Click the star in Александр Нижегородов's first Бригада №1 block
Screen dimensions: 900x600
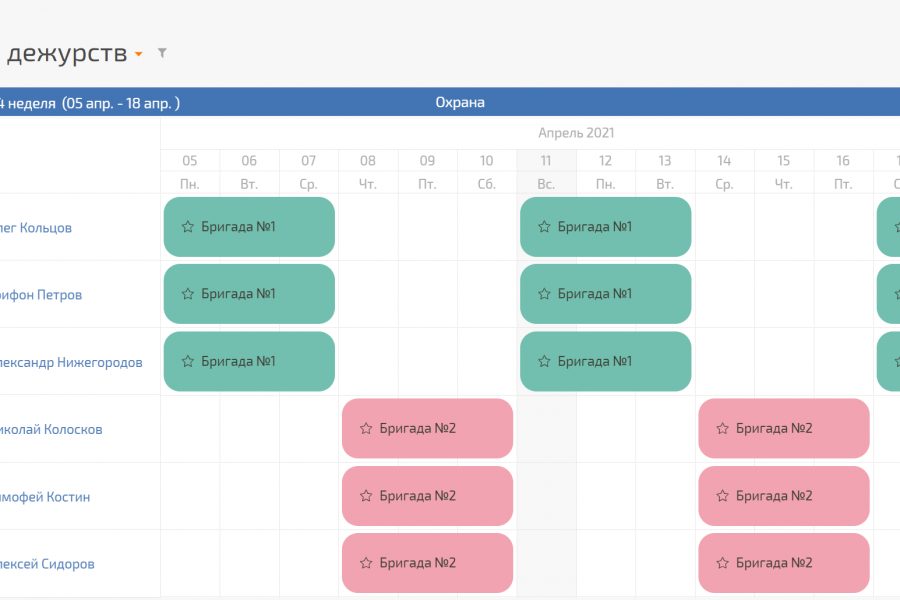pos(187,361)
